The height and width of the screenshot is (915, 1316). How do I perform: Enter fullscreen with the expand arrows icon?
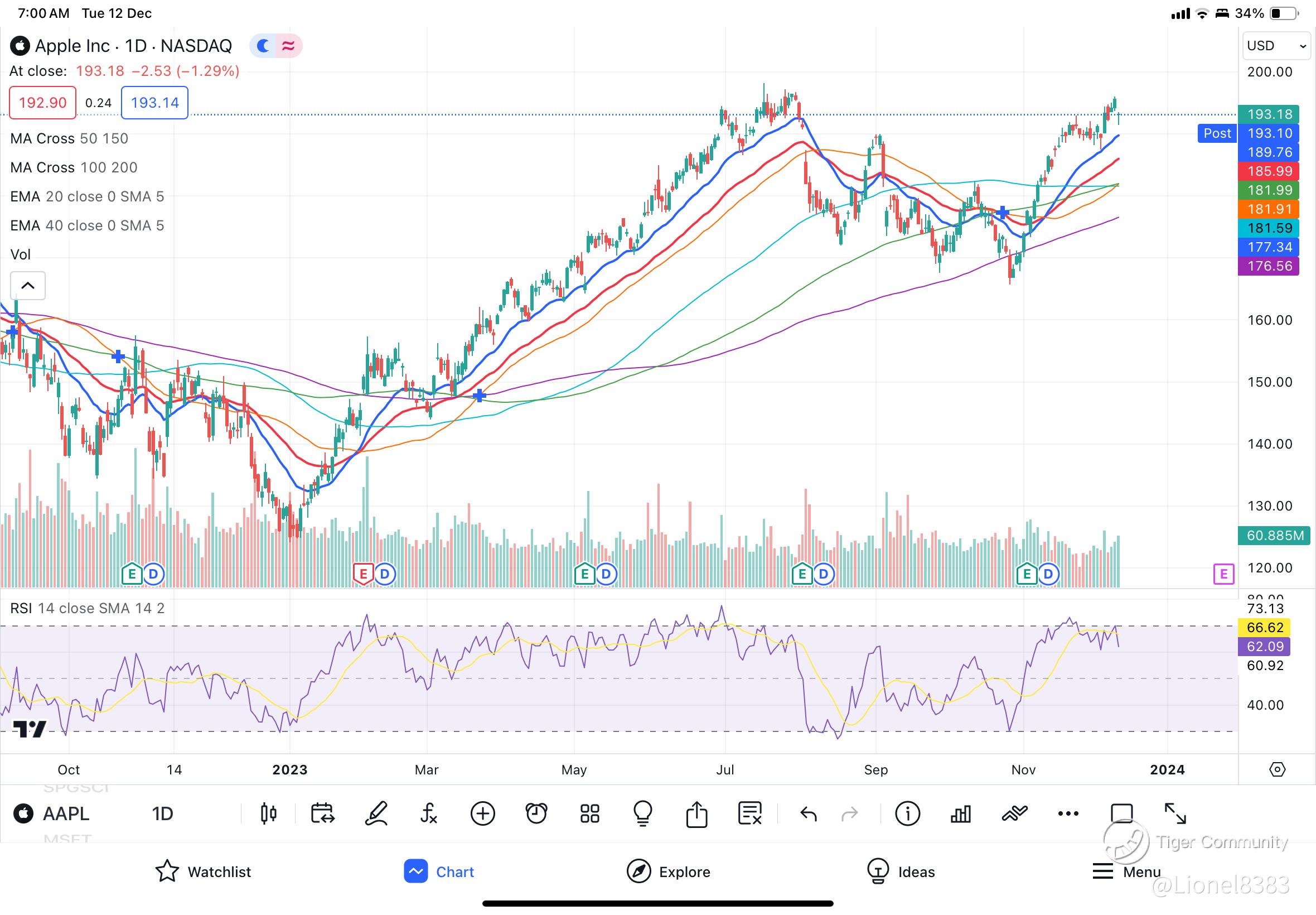(1175, 813)
